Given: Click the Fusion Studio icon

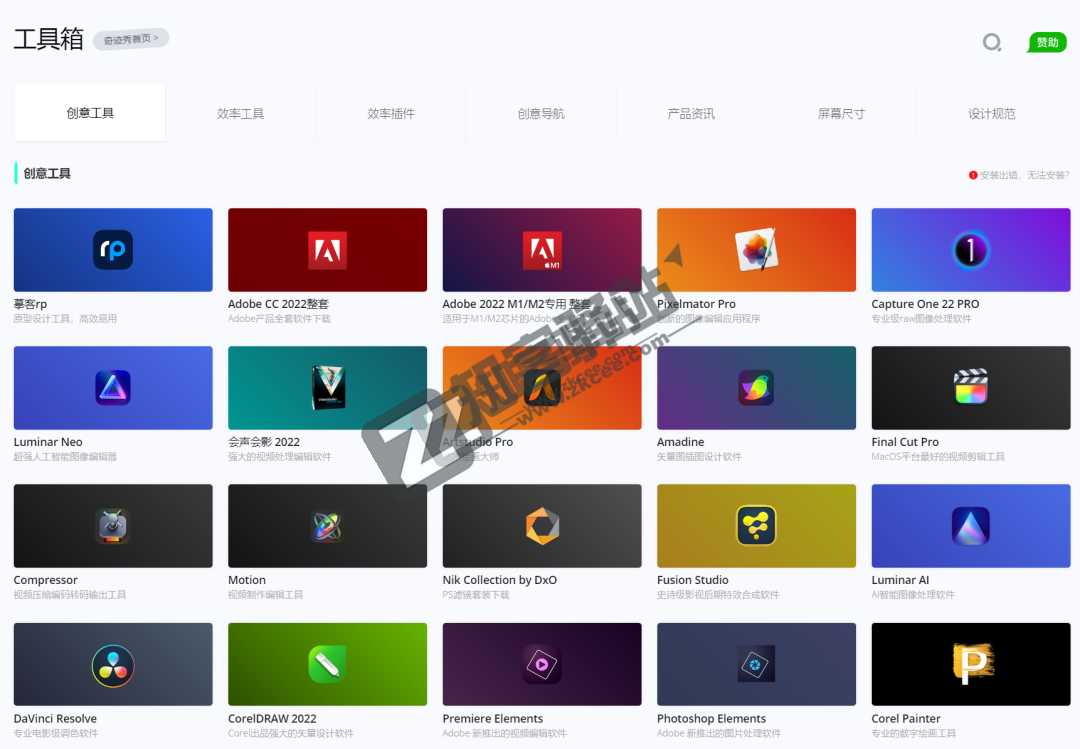Looking at the screenshot, I should pyautogui.click(x=756, y=526).
